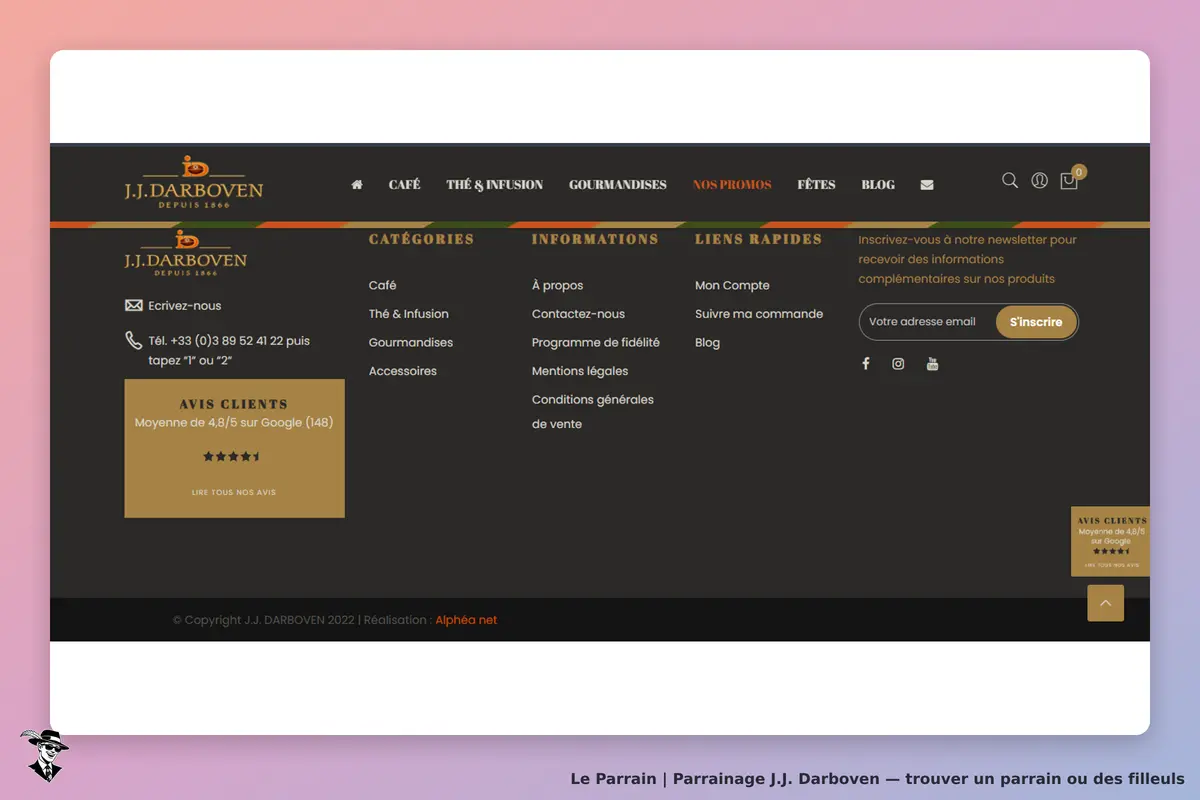
Task: Open the THÉ & INFUSION menu
Action: pos(495,185)
